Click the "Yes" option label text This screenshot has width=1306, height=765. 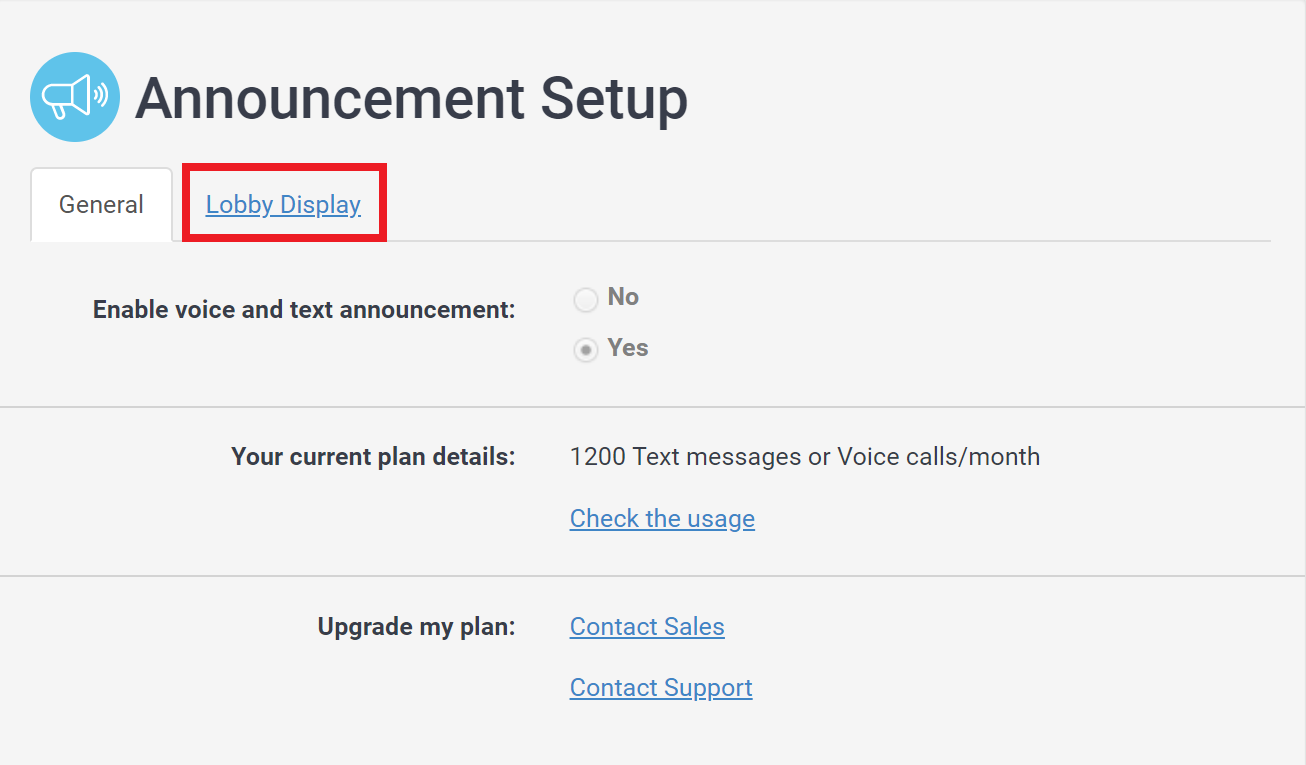(628, 348)
